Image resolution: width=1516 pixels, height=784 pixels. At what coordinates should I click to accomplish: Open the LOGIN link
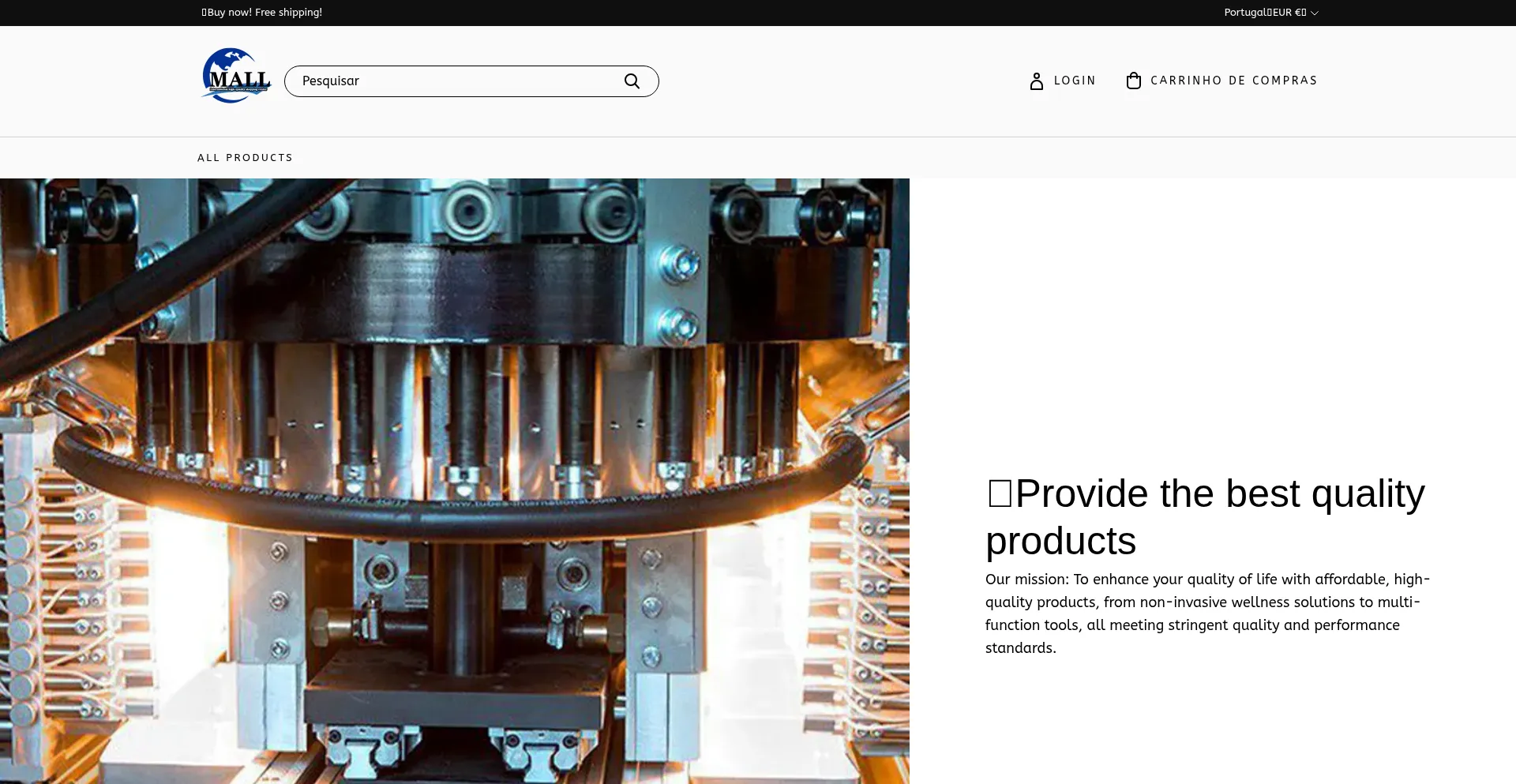point(1075,81)
